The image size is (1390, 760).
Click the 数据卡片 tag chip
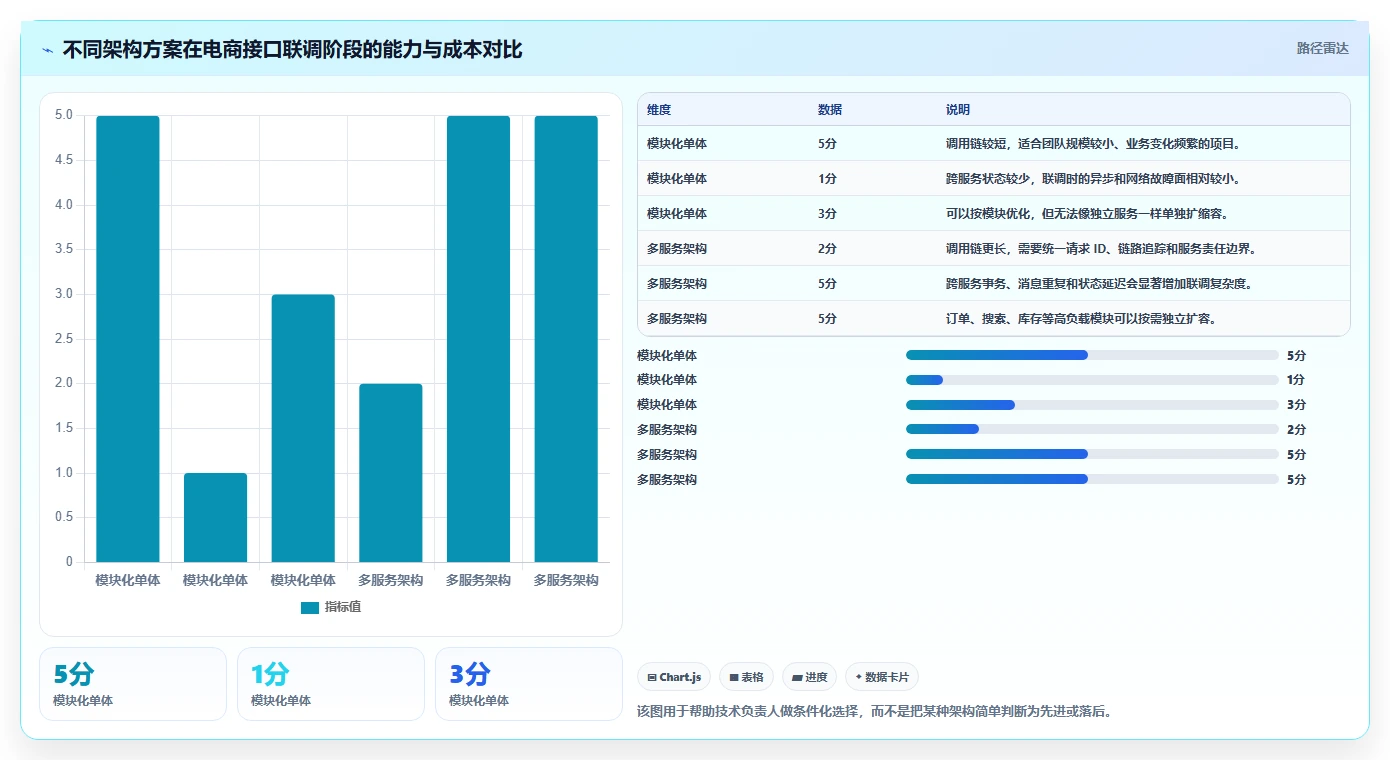click(881, 677)
